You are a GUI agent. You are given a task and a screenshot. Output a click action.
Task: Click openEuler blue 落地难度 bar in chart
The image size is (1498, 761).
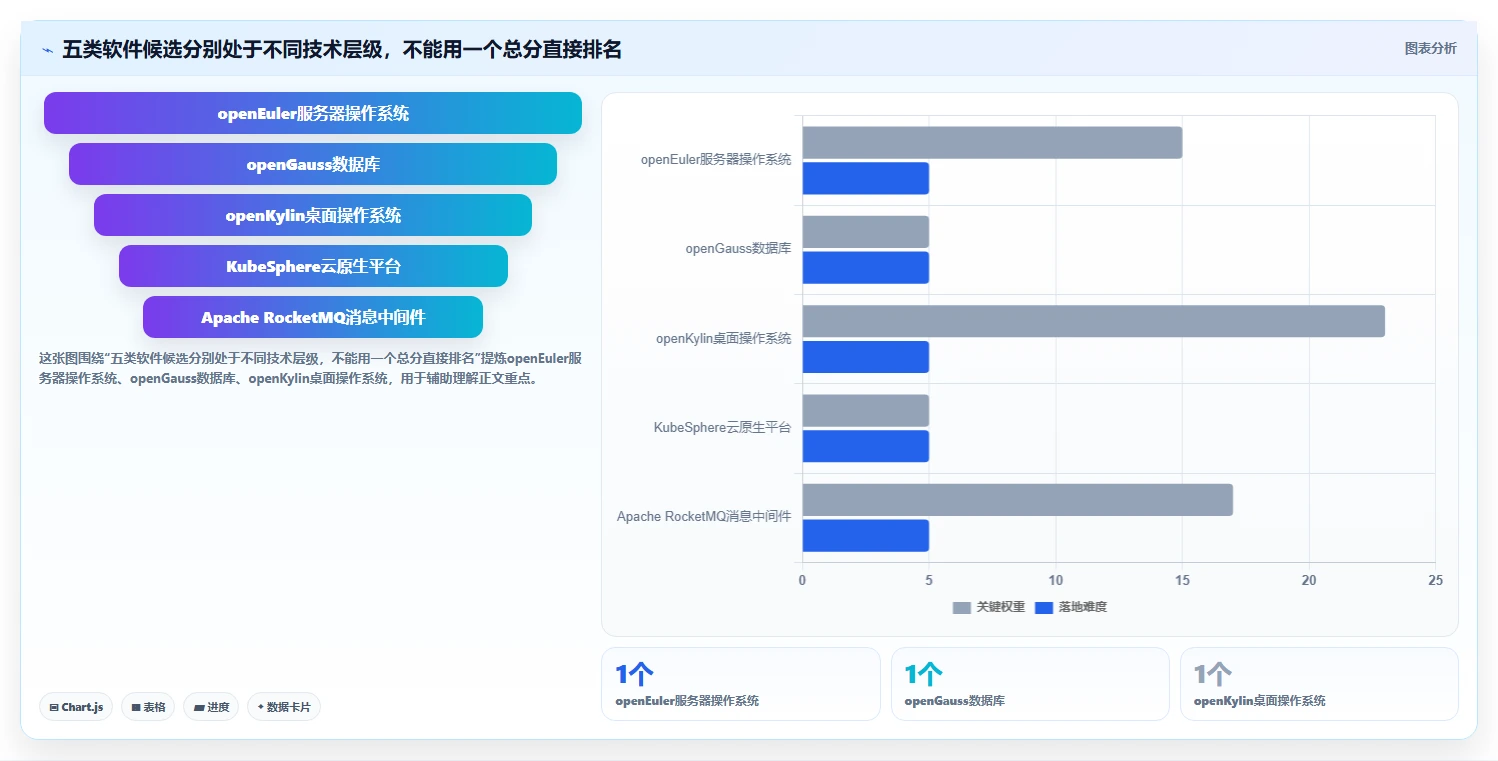point(865,178)
